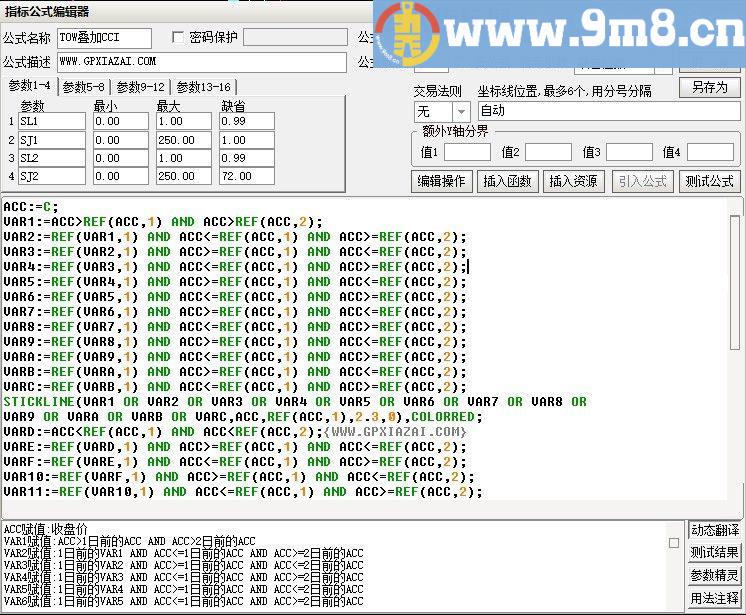Click the disabled password field
The width and height of the screenshot is (746, 615).
tap(295, 37)
